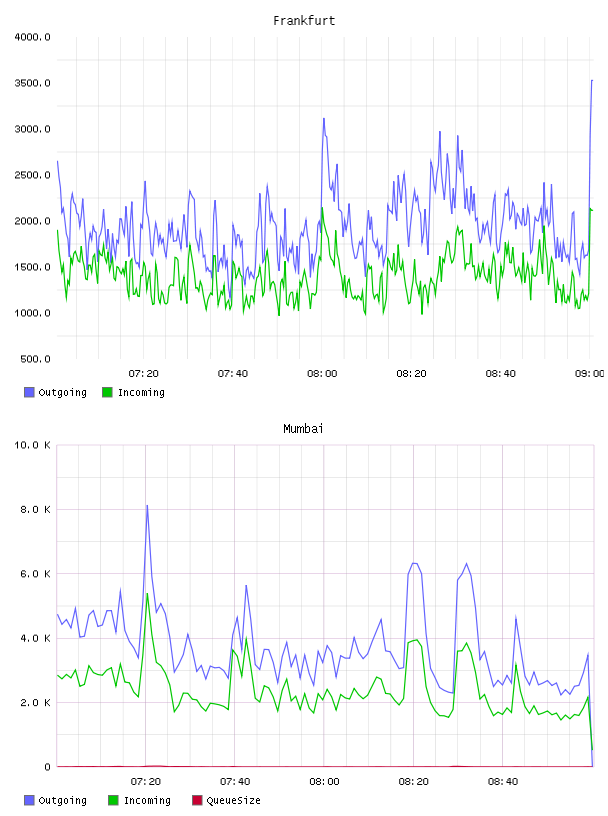Click Mumbai x-axis time 07:40
Viewport: 608px width, 816px height.
point(235,782)
